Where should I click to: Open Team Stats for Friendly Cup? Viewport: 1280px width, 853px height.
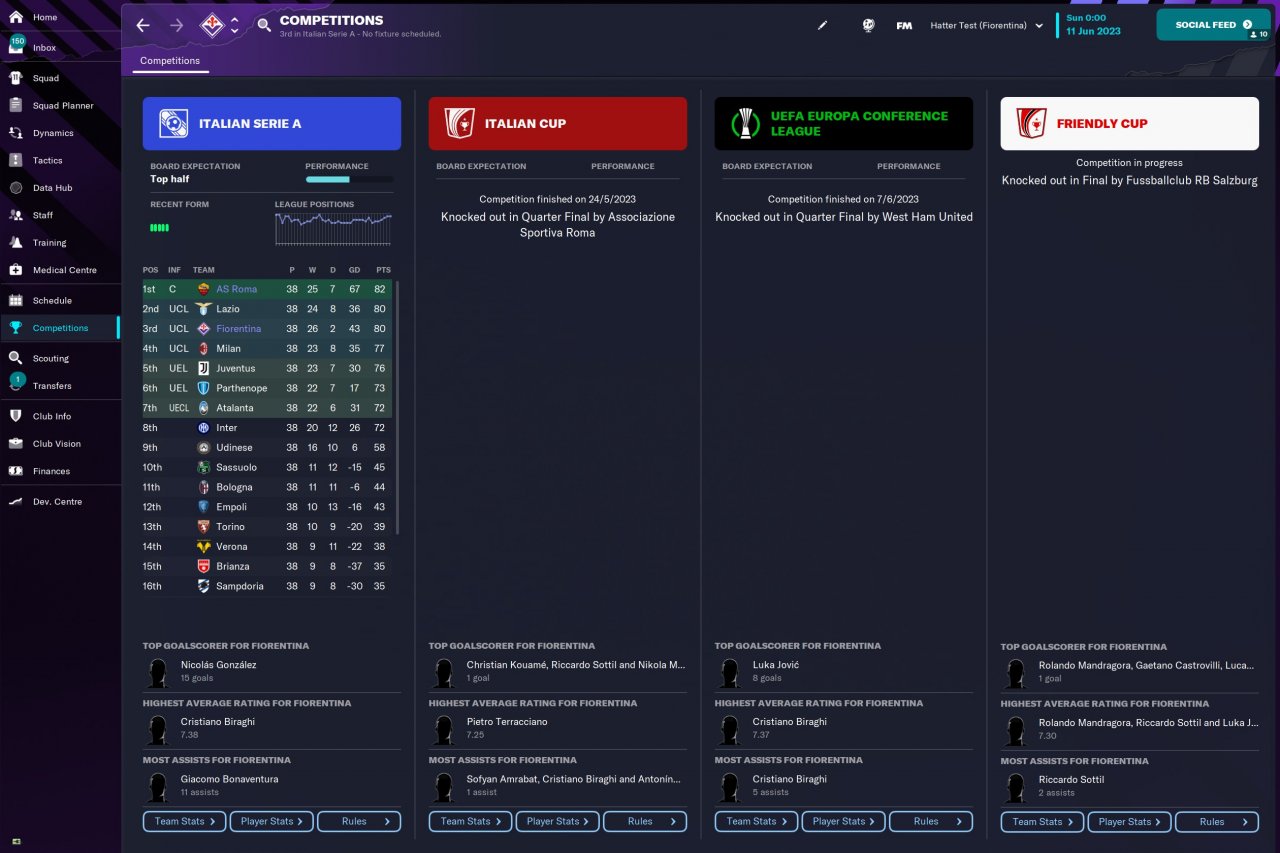[x=1043, y=821]
